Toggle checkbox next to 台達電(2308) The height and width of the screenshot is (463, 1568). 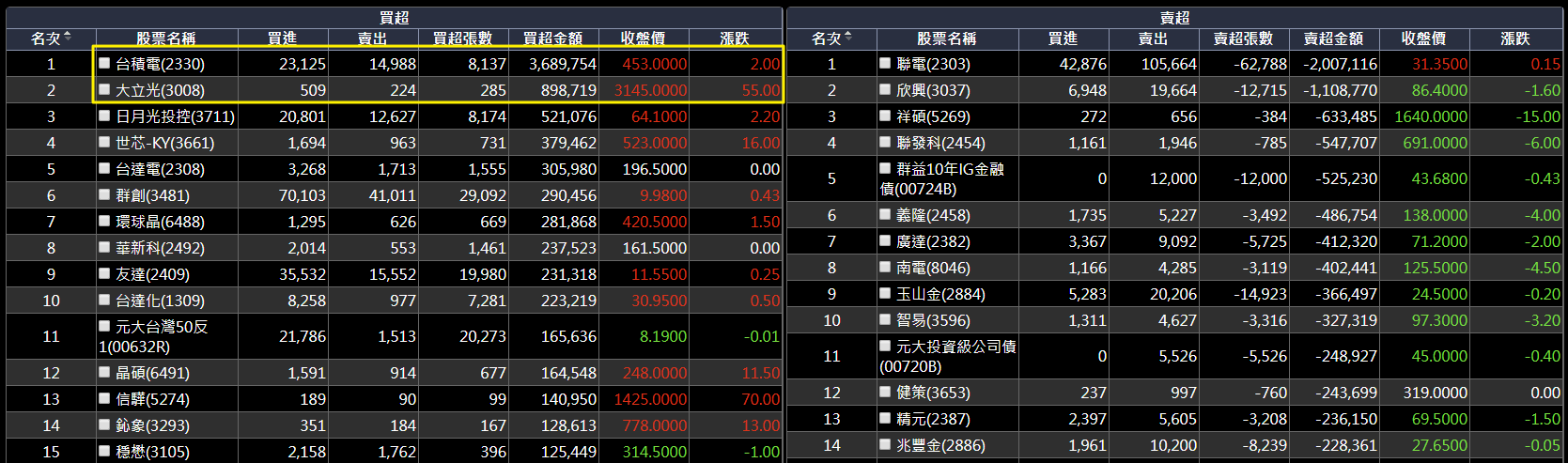[x=105, y=168]
